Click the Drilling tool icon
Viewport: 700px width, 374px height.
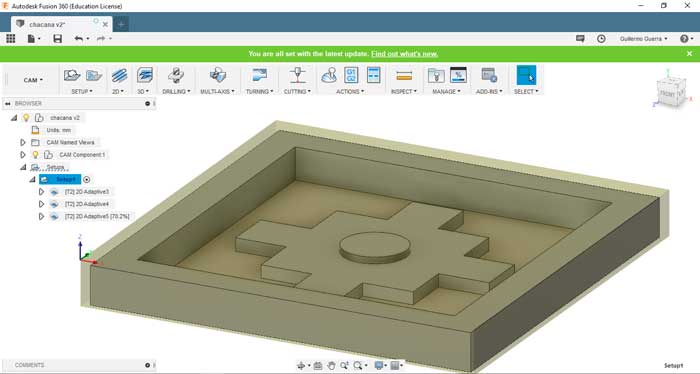(175, 75)
